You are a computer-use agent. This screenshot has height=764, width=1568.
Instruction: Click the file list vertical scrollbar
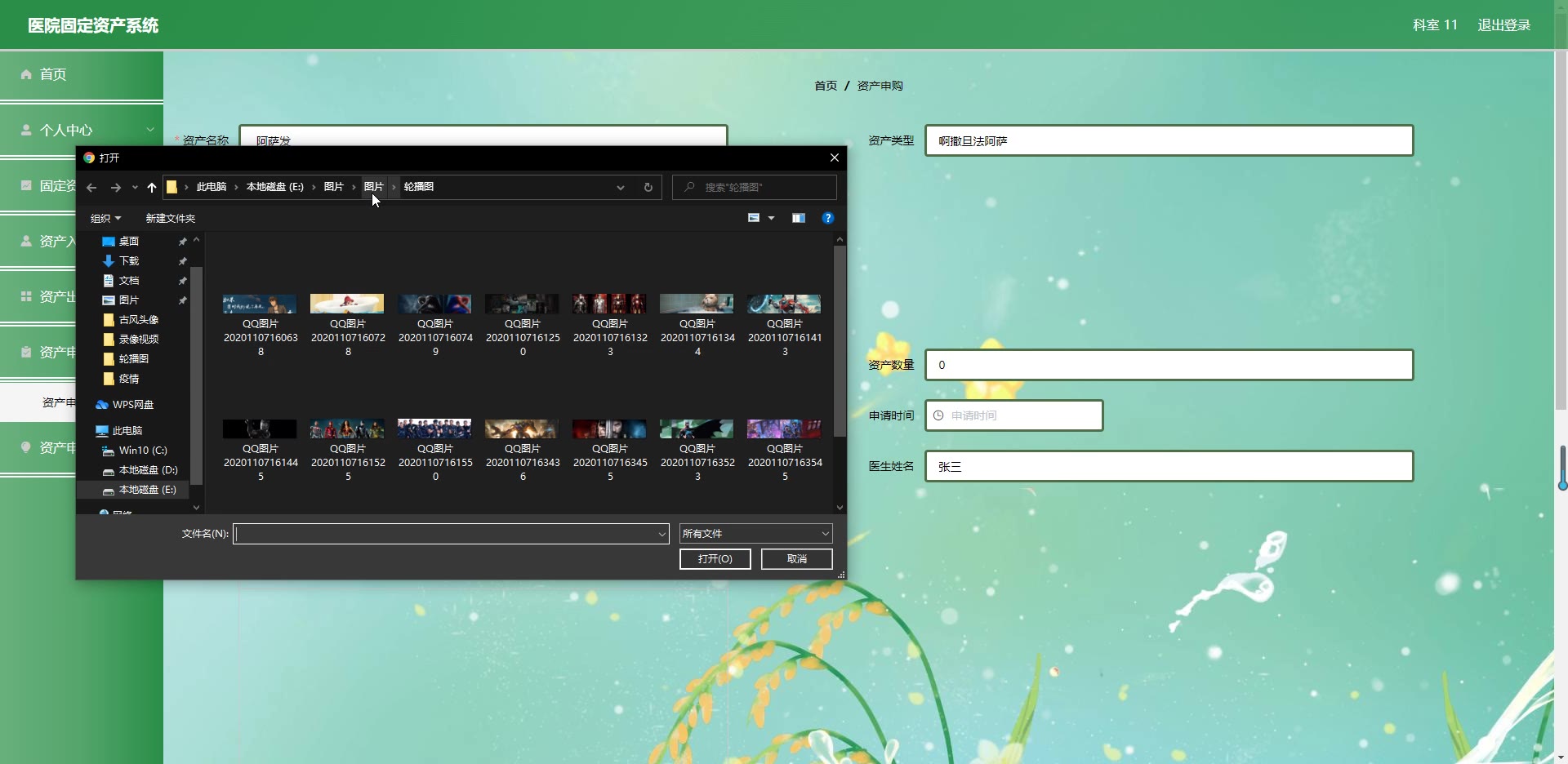(840, 343)
